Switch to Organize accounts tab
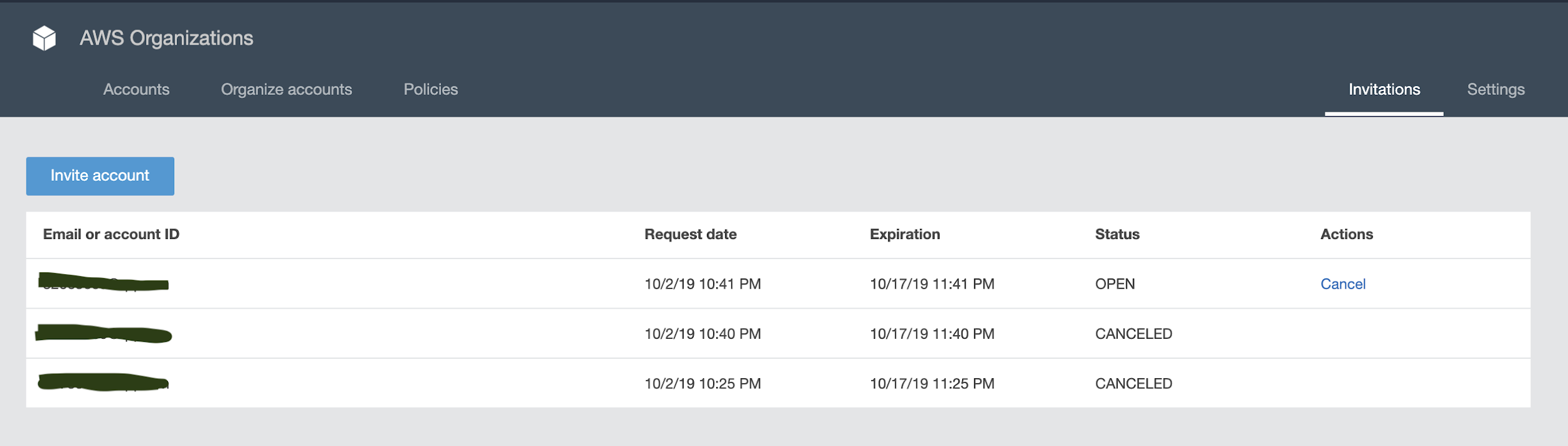This screenshot has width=1568, height=446. (x=286, y=90)
